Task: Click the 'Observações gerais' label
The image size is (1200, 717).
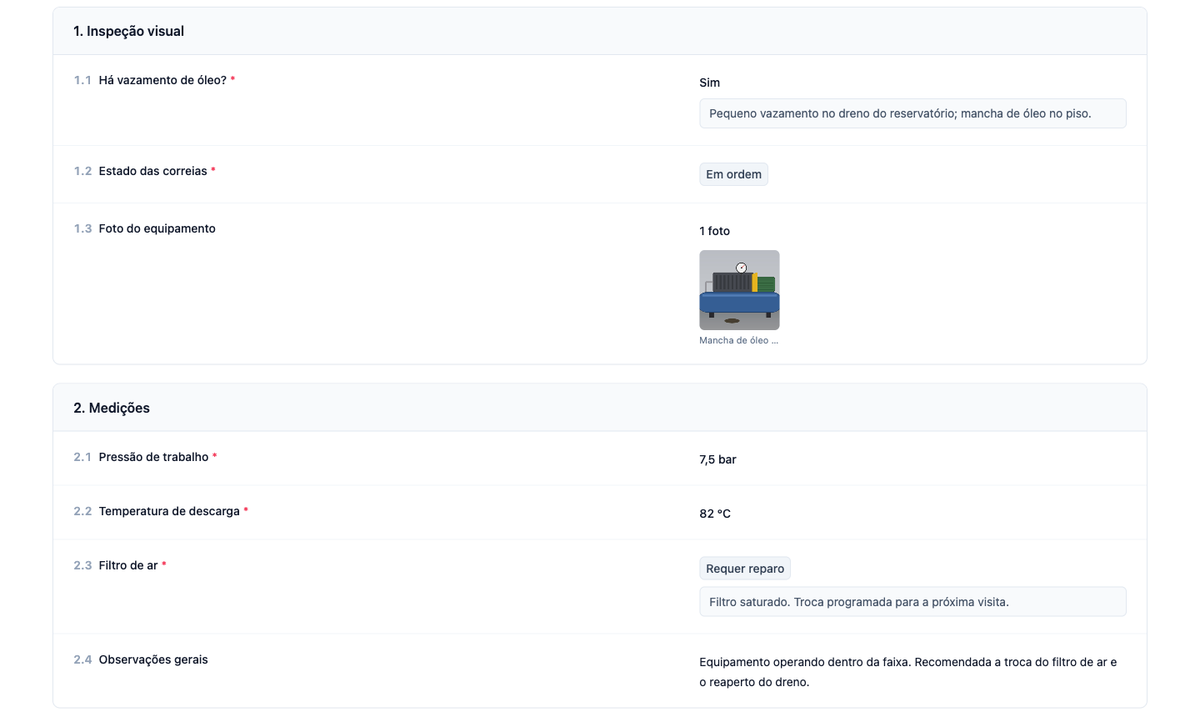Action: tap(153, 660)
